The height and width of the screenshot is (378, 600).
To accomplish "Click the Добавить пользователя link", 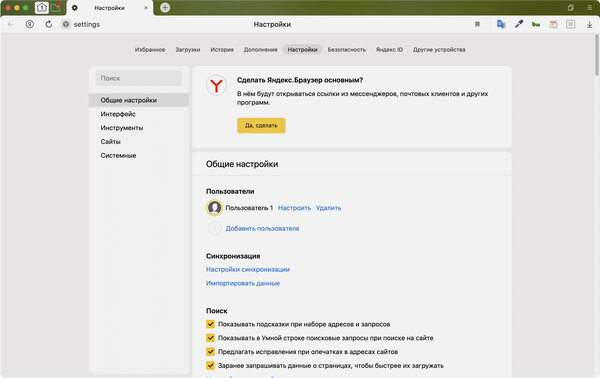I will (262, 228).
